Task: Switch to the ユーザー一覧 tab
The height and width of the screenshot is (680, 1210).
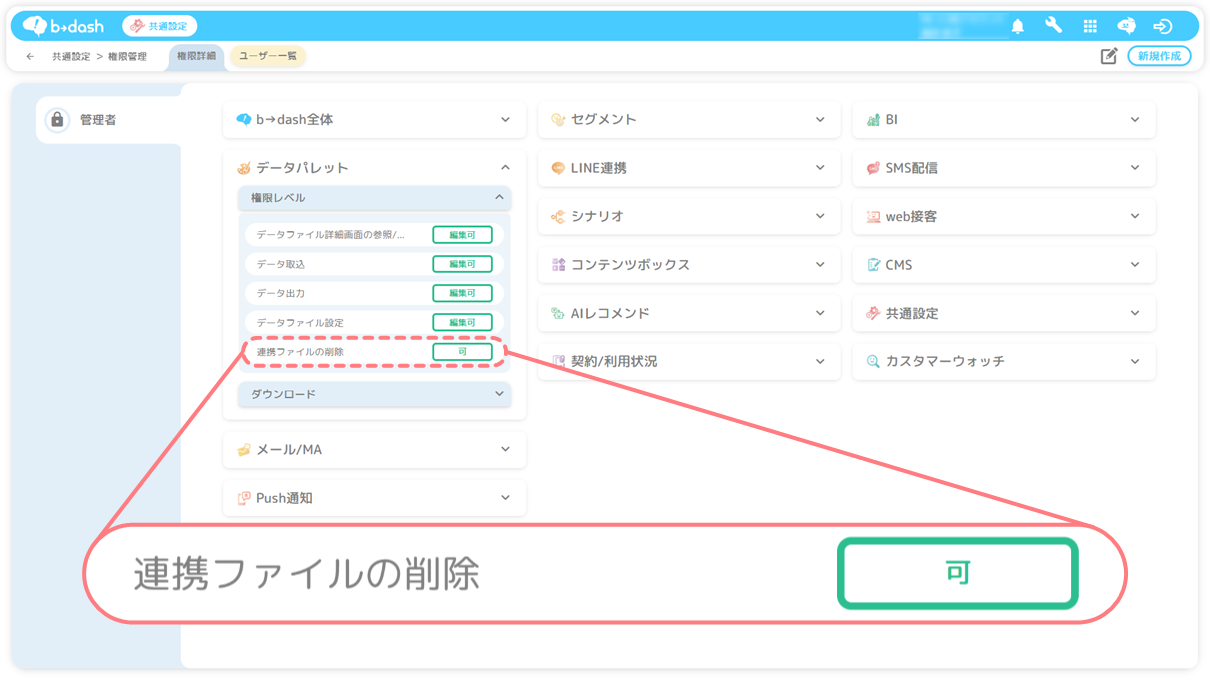Action: click(267, 56)
